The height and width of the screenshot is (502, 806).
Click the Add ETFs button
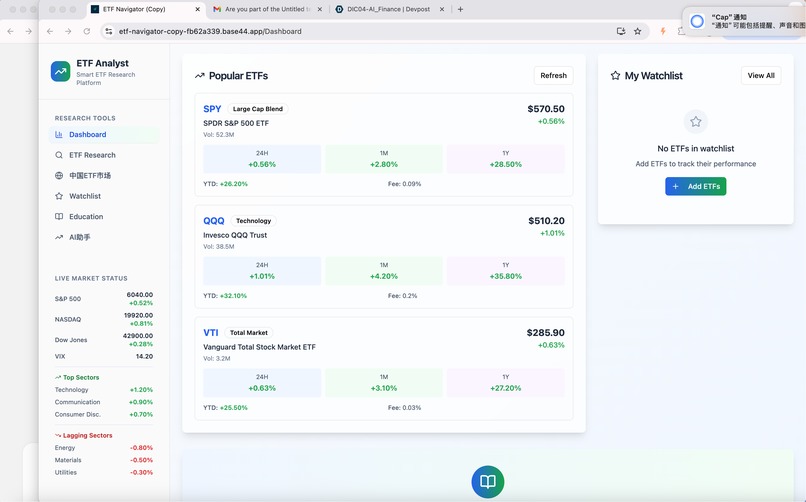pyautogui.click(x=695, y=187)
